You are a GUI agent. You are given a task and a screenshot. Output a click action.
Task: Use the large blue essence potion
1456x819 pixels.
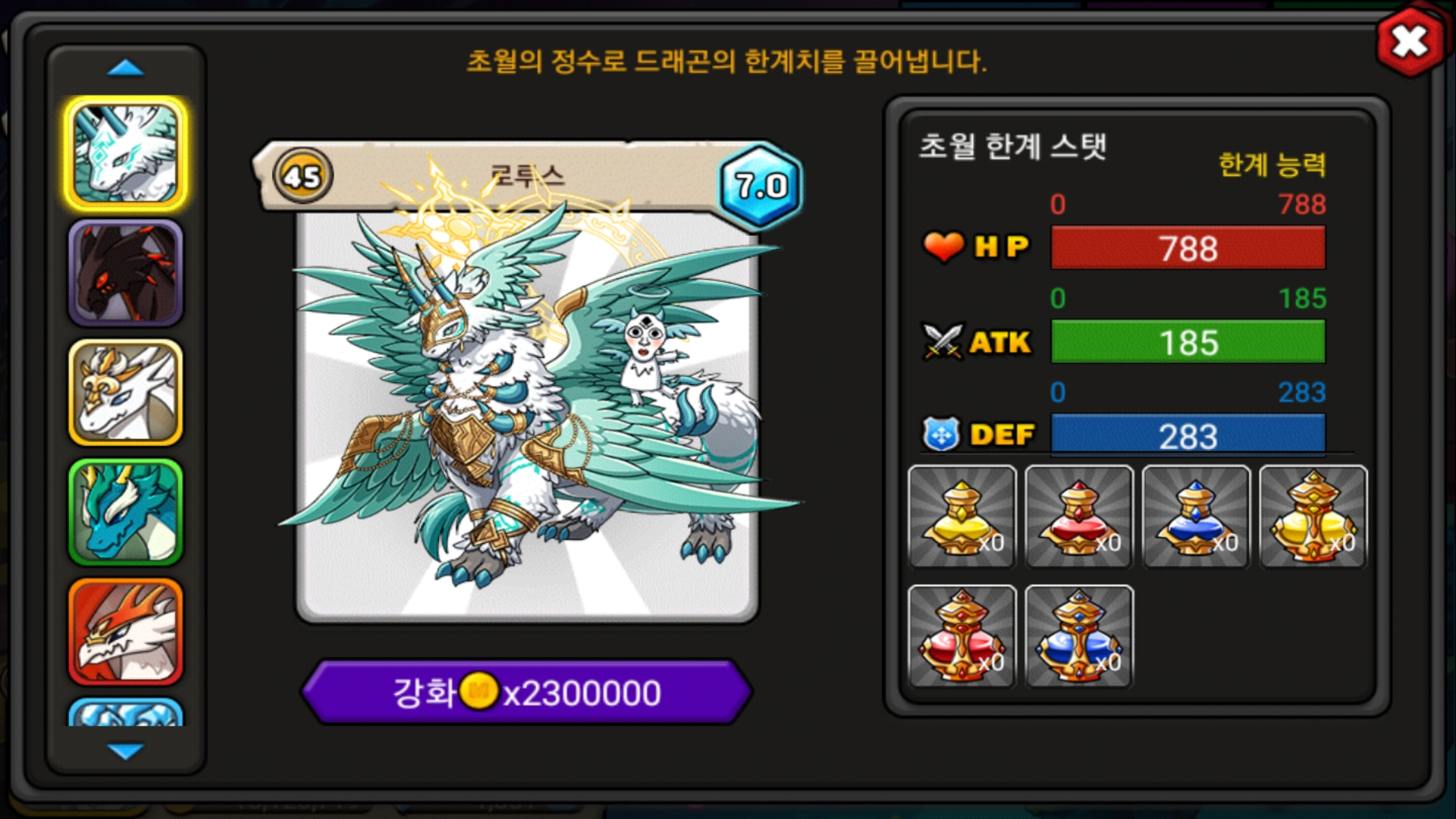click(x=1079, y=635)
